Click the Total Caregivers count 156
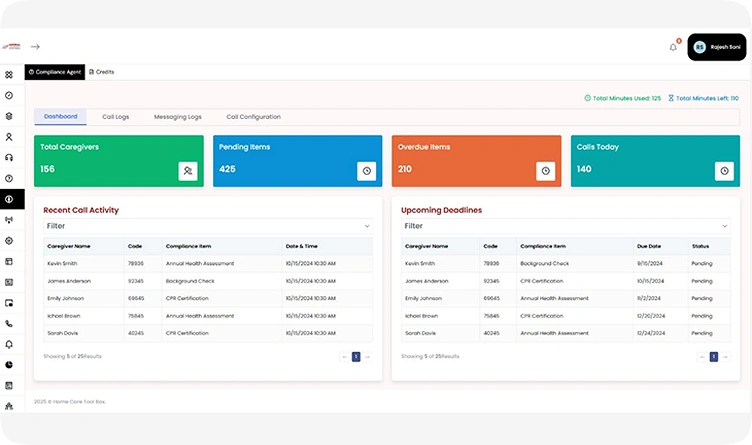This screenshot has width=752, height=445. click(x=47, y=169)
